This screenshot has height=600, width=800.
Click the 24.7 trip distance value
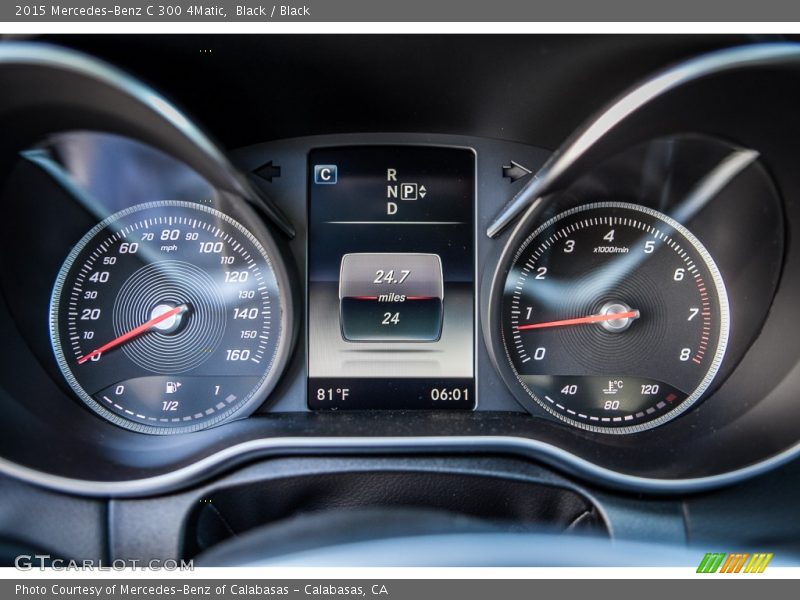coord(391,277)
